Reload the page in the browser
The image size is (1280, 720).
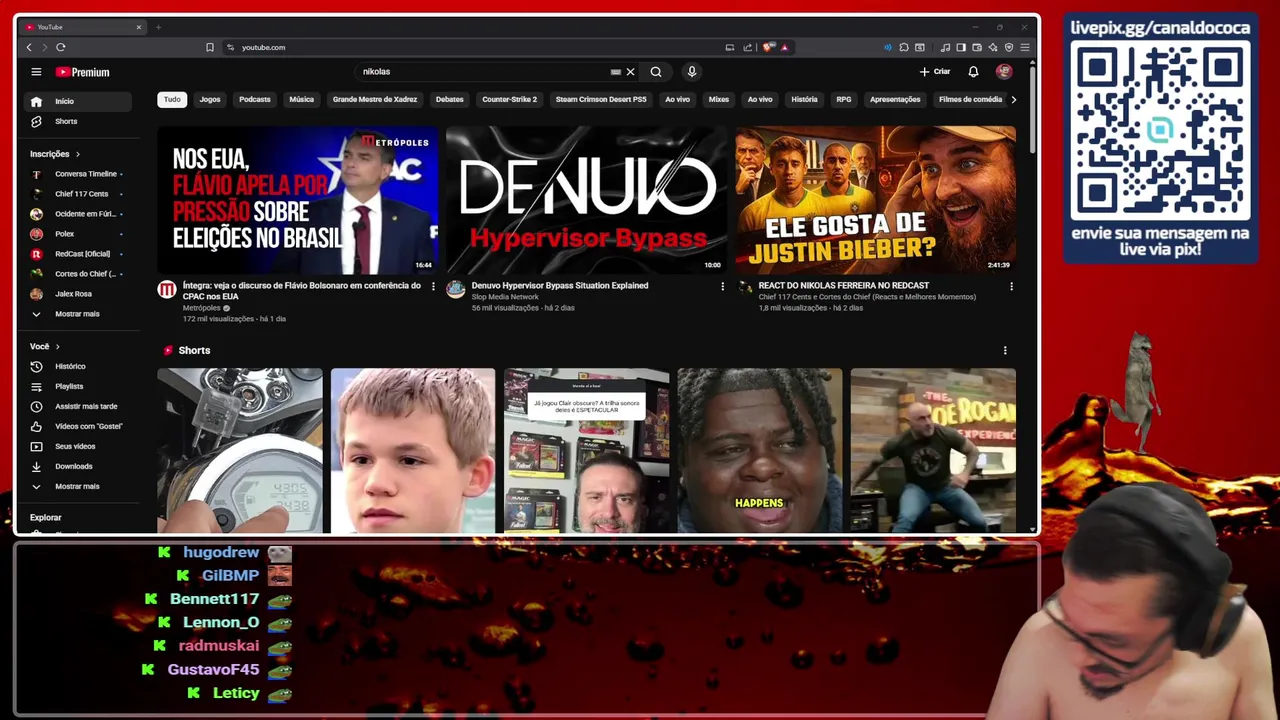61,47
